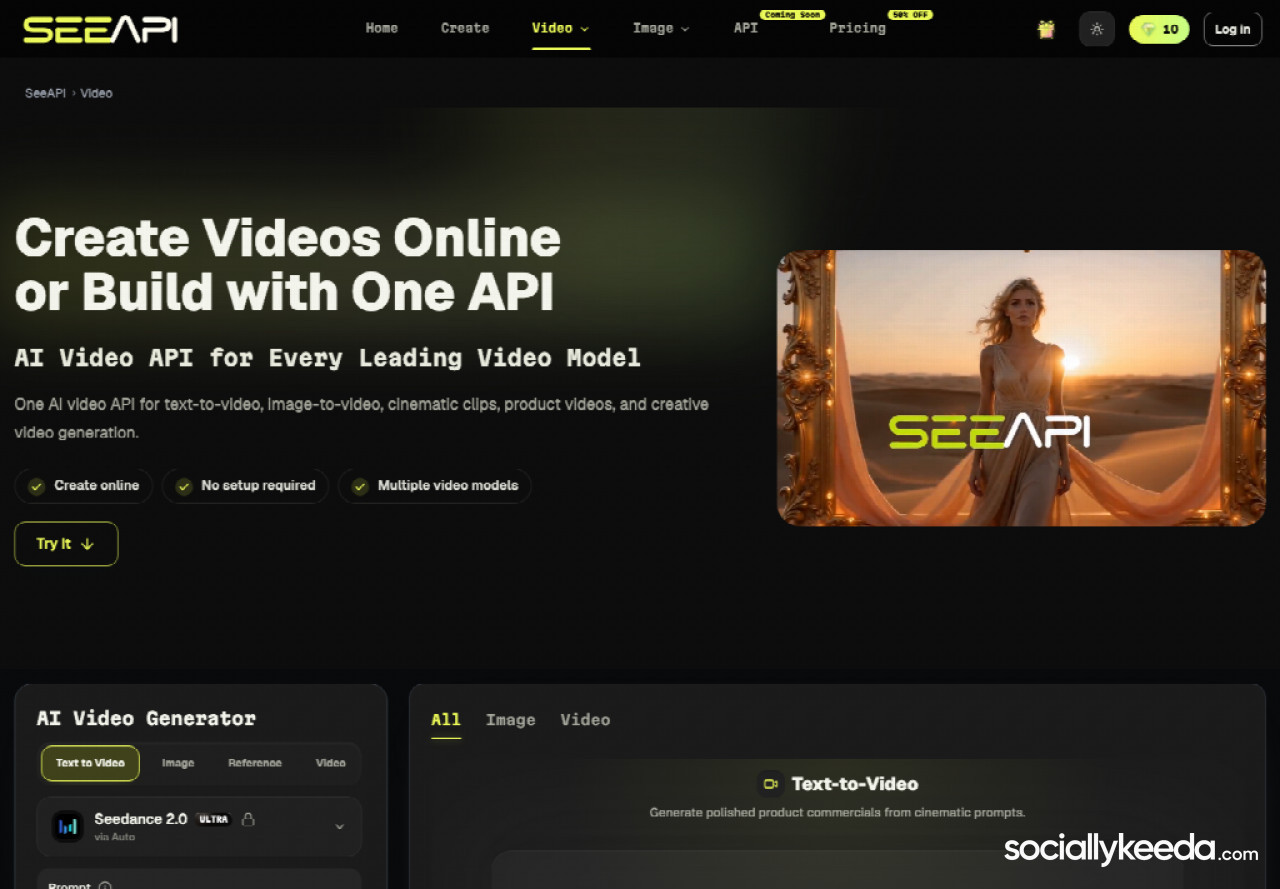
Task: Click the SeeAPI breadcrumb link
Action: coord(45,93)
